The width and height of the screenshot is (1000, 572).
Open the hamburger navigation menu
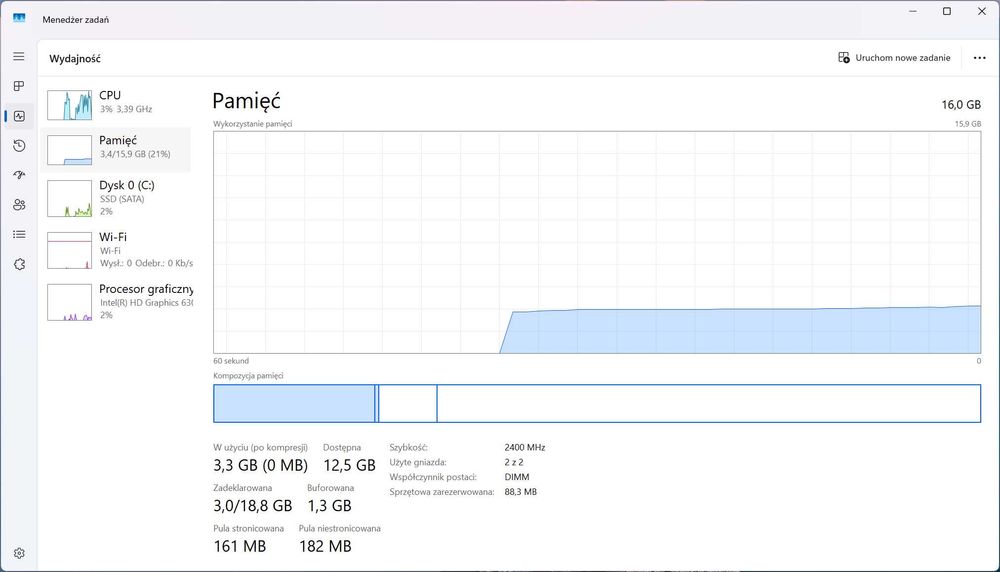[x=19, y=57]
